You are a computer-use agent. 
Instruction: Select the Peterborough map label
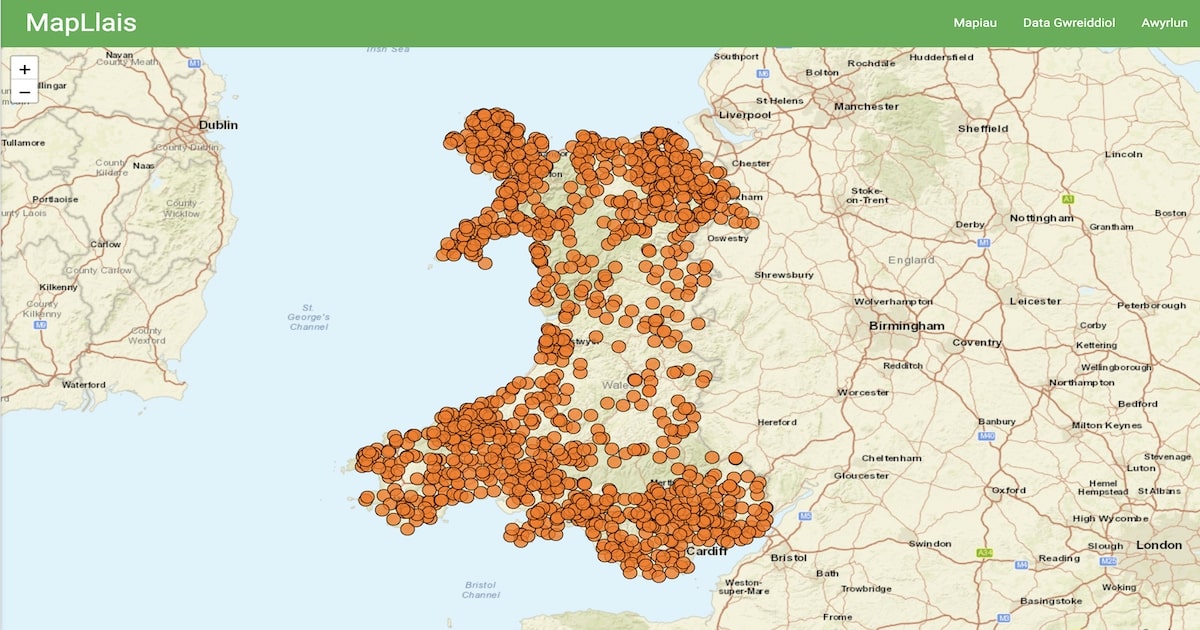(1151, 305)
